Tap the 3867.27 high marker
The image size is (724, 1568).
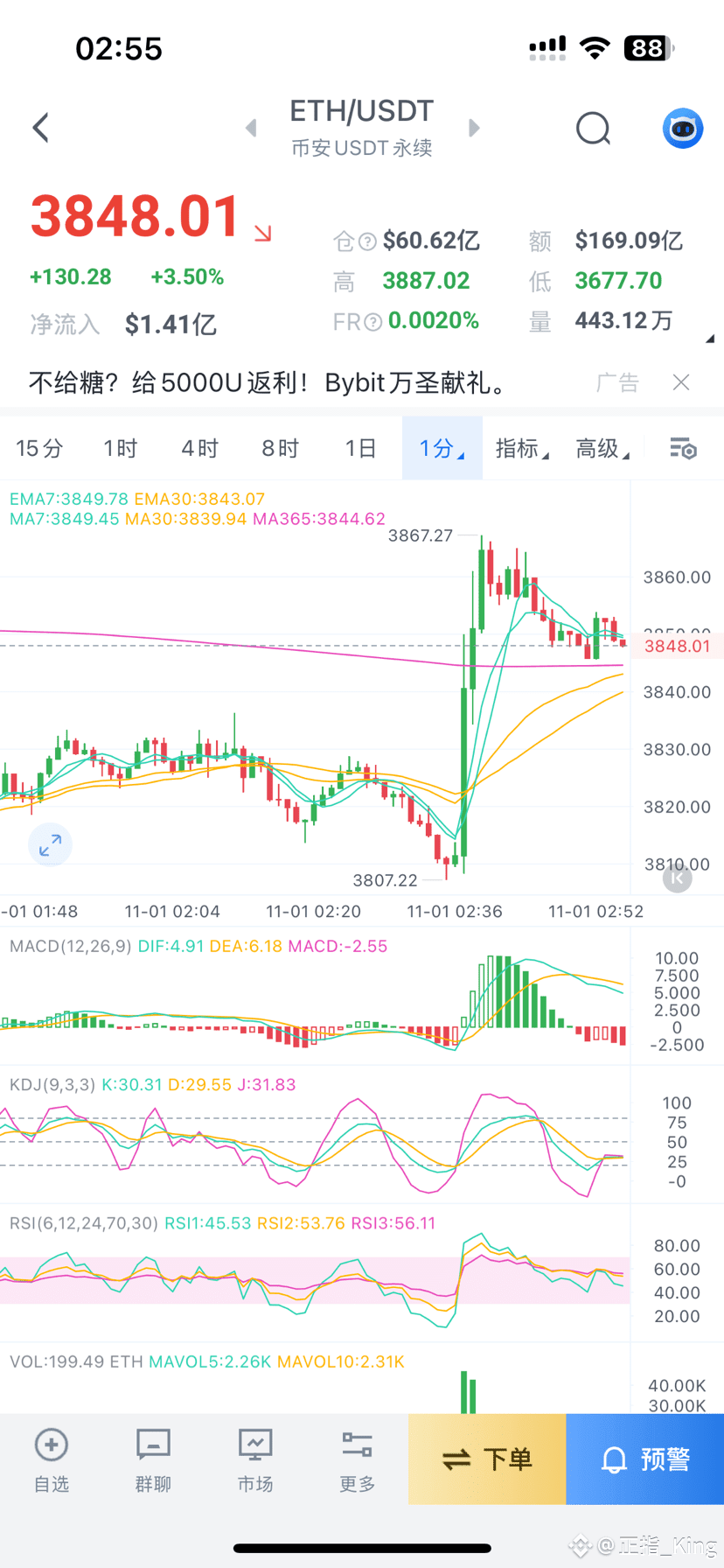point(421,535)
